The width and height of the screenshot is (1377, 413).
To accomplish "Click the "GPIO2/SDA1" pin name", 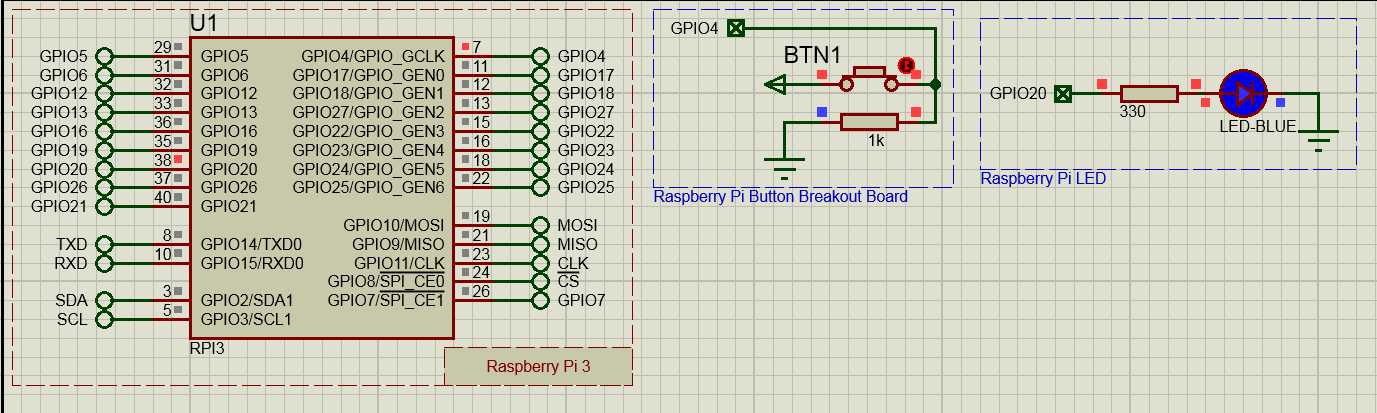I will [x=247, y=300].
